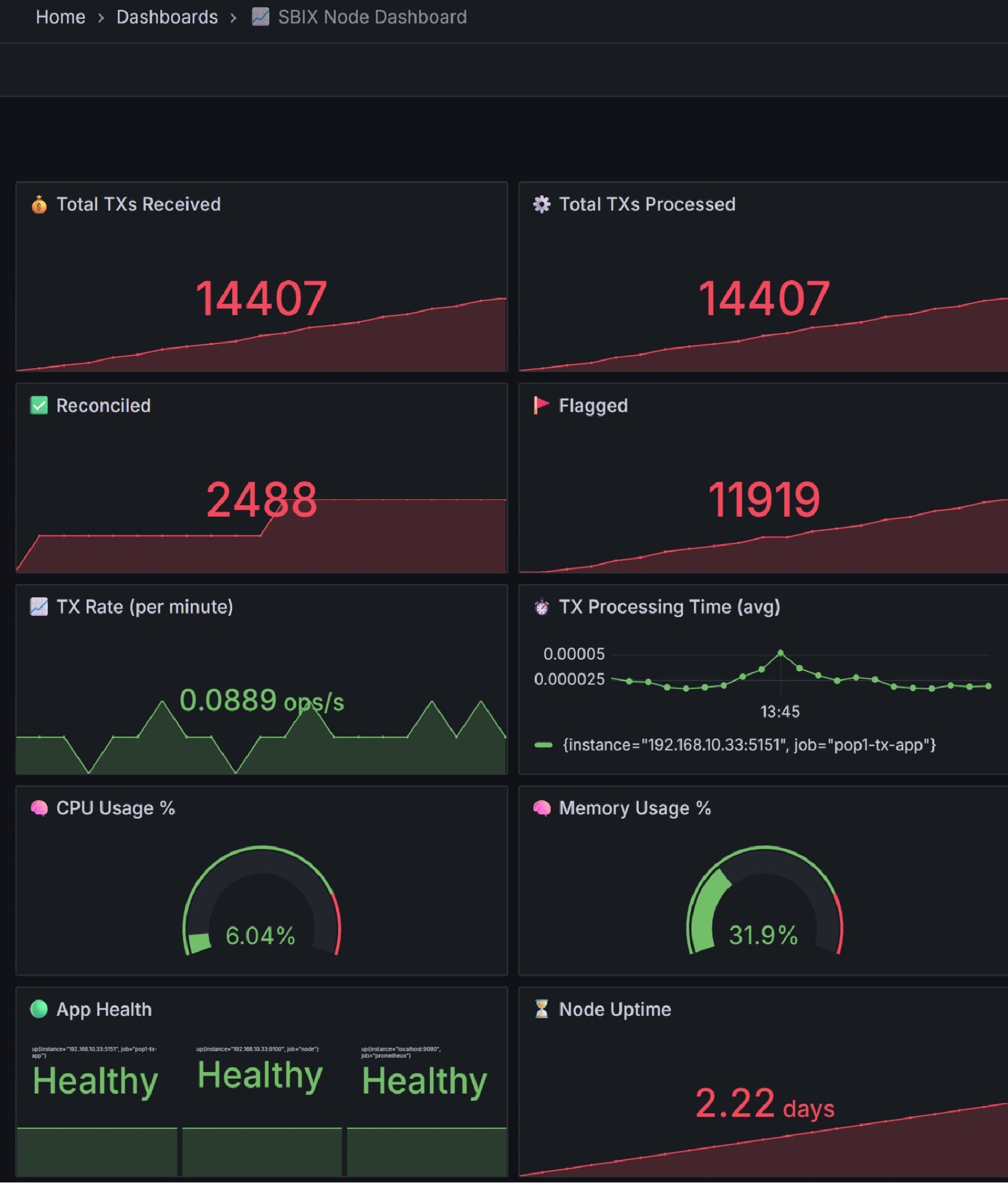Open the Flagged panel title menu

(x=592, y=406)
